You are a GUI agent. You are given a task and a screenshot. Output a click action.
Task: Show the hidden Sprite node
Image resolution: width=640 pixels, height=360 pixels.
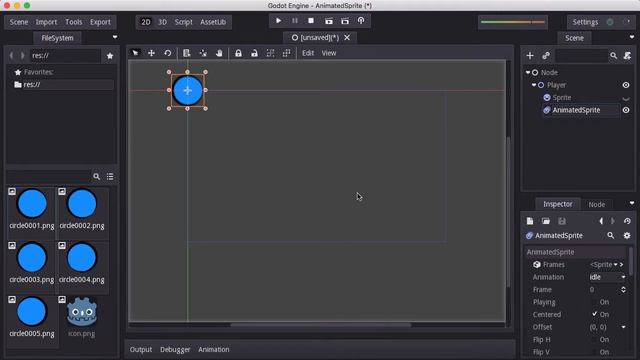[626, 98]
